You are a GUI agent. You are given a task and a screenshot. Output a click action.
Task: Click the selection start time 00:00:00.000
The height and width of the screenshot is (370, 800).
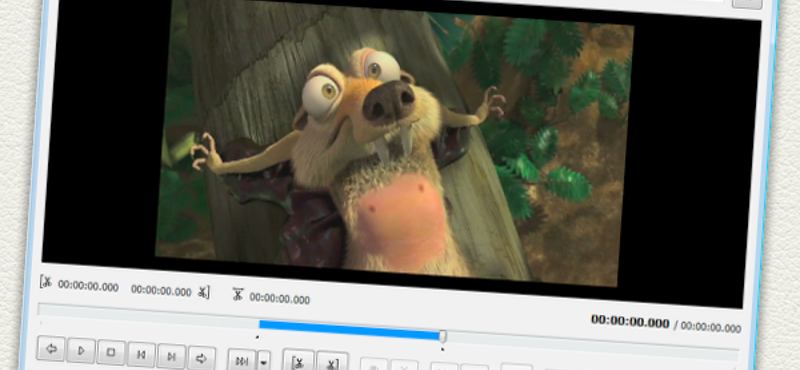coord(88,286)
